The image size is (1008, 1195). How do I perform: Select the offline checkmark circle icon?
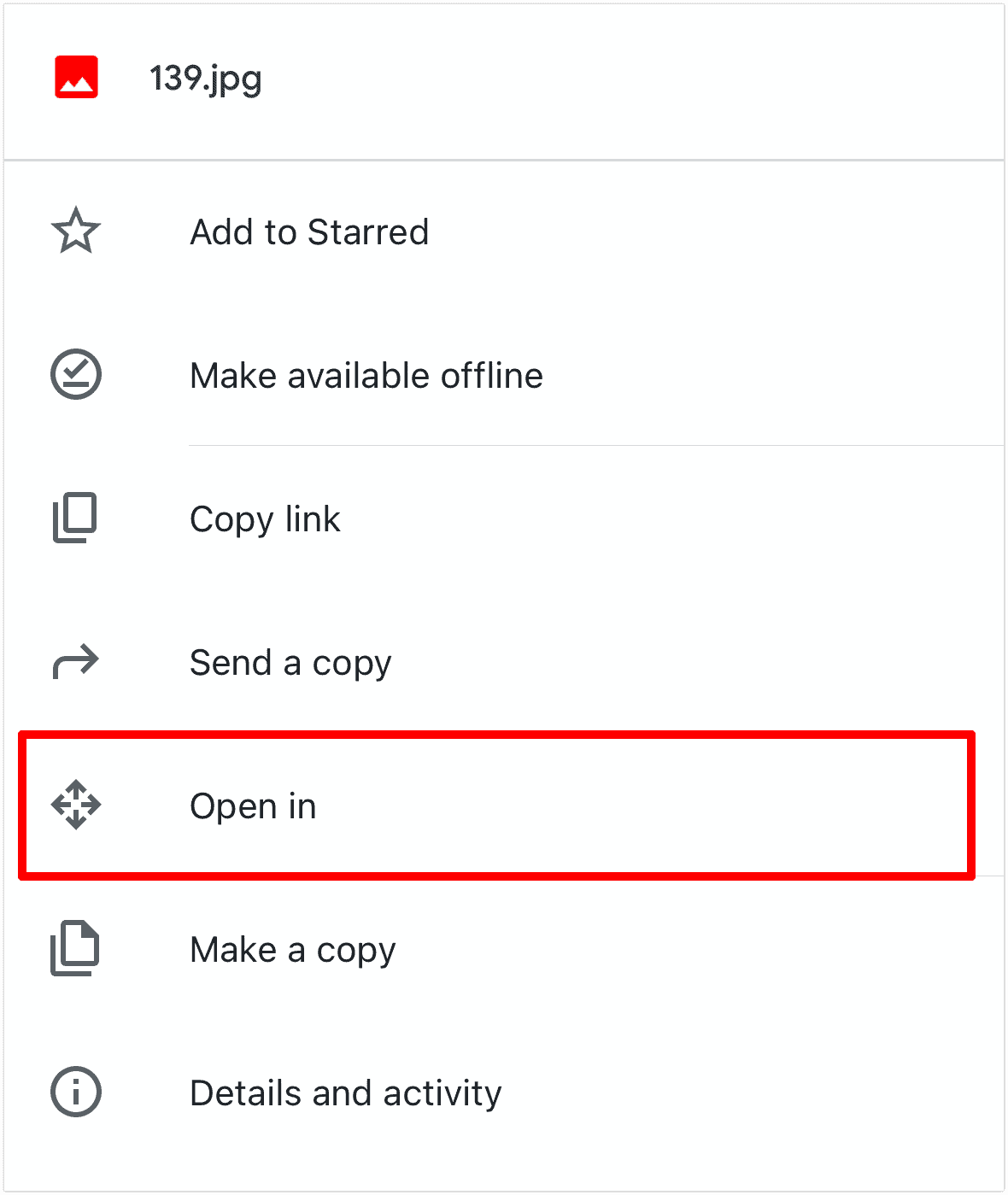[76, 374]
